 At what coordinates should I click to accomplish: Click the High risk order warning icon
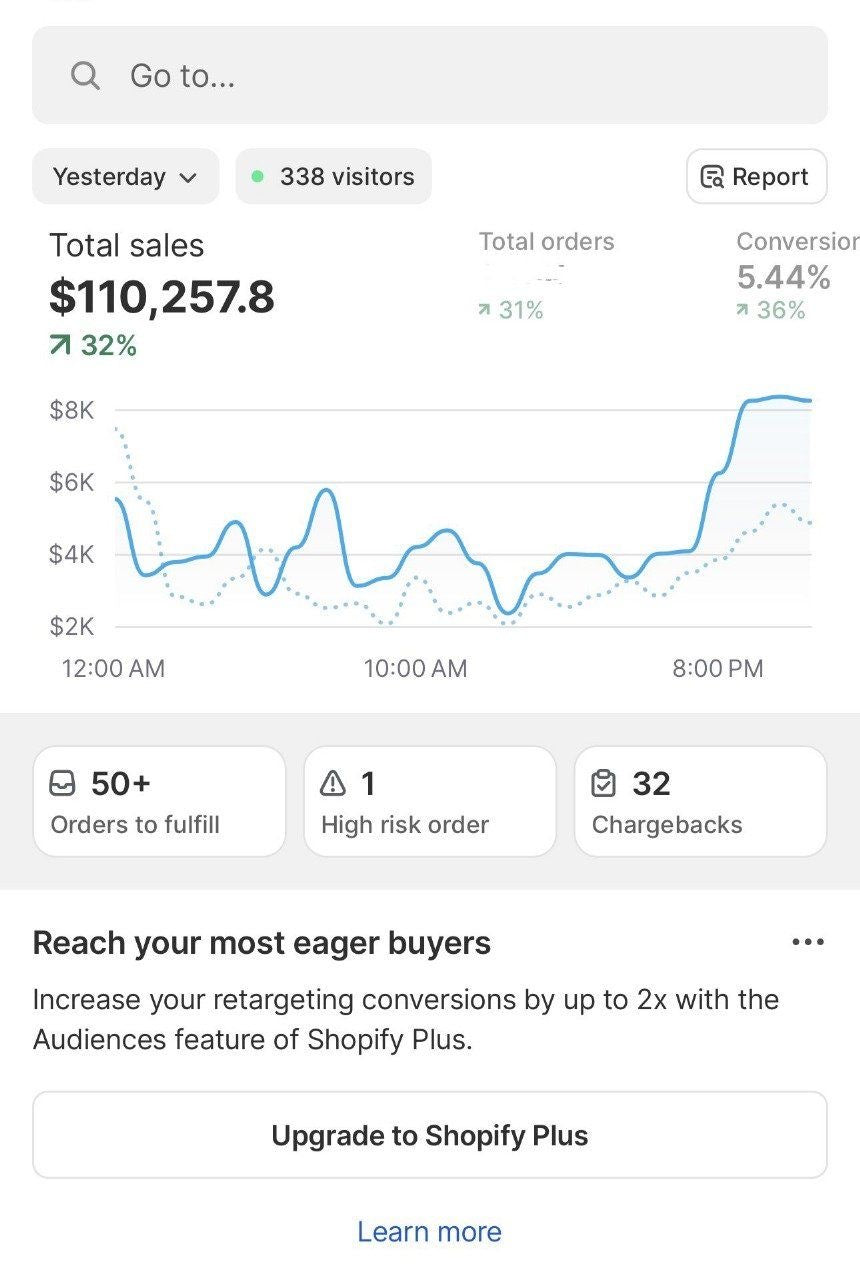point(333,784)
